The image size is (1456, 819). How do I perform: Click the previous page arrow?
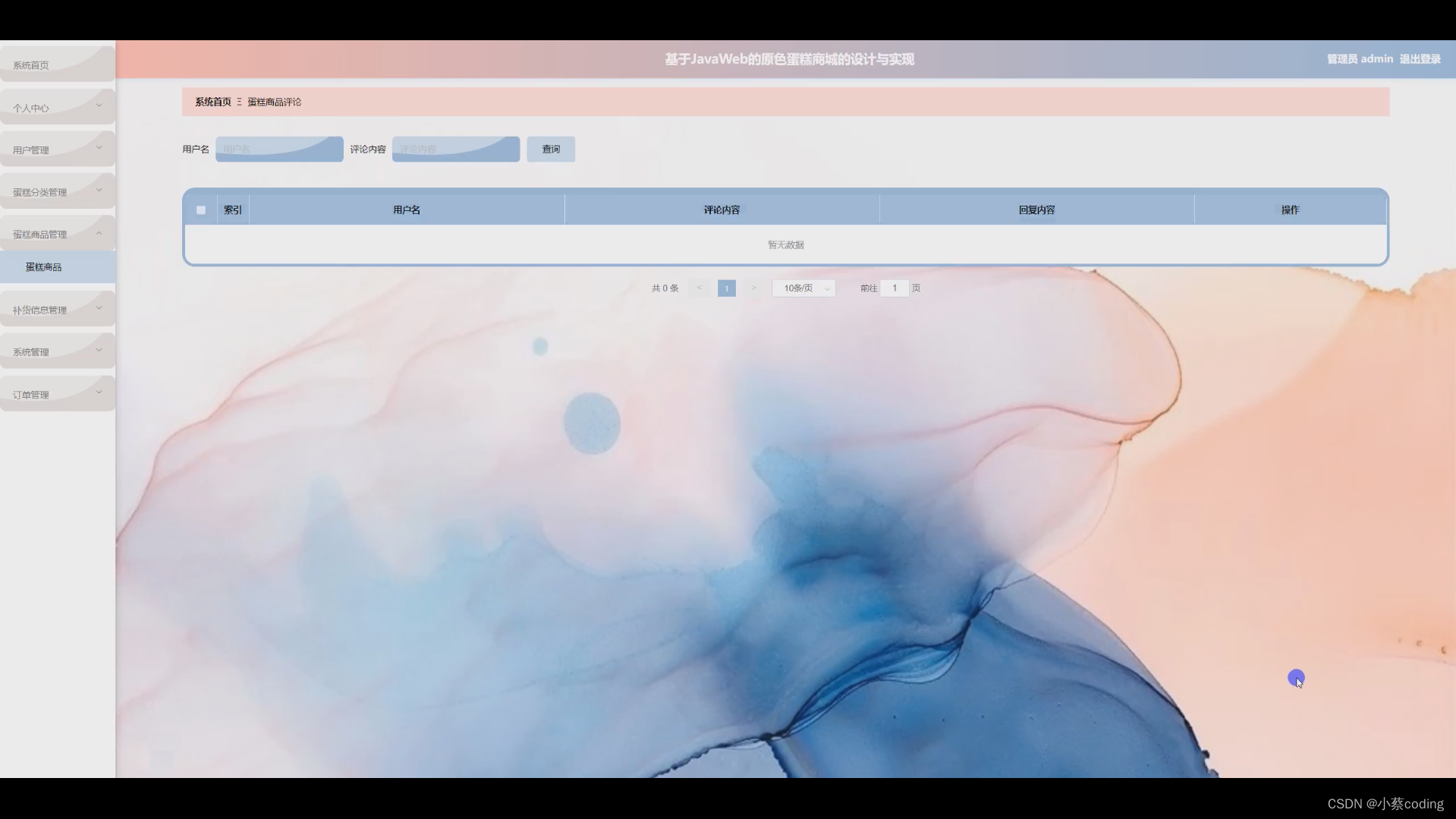tap(700, 288)
